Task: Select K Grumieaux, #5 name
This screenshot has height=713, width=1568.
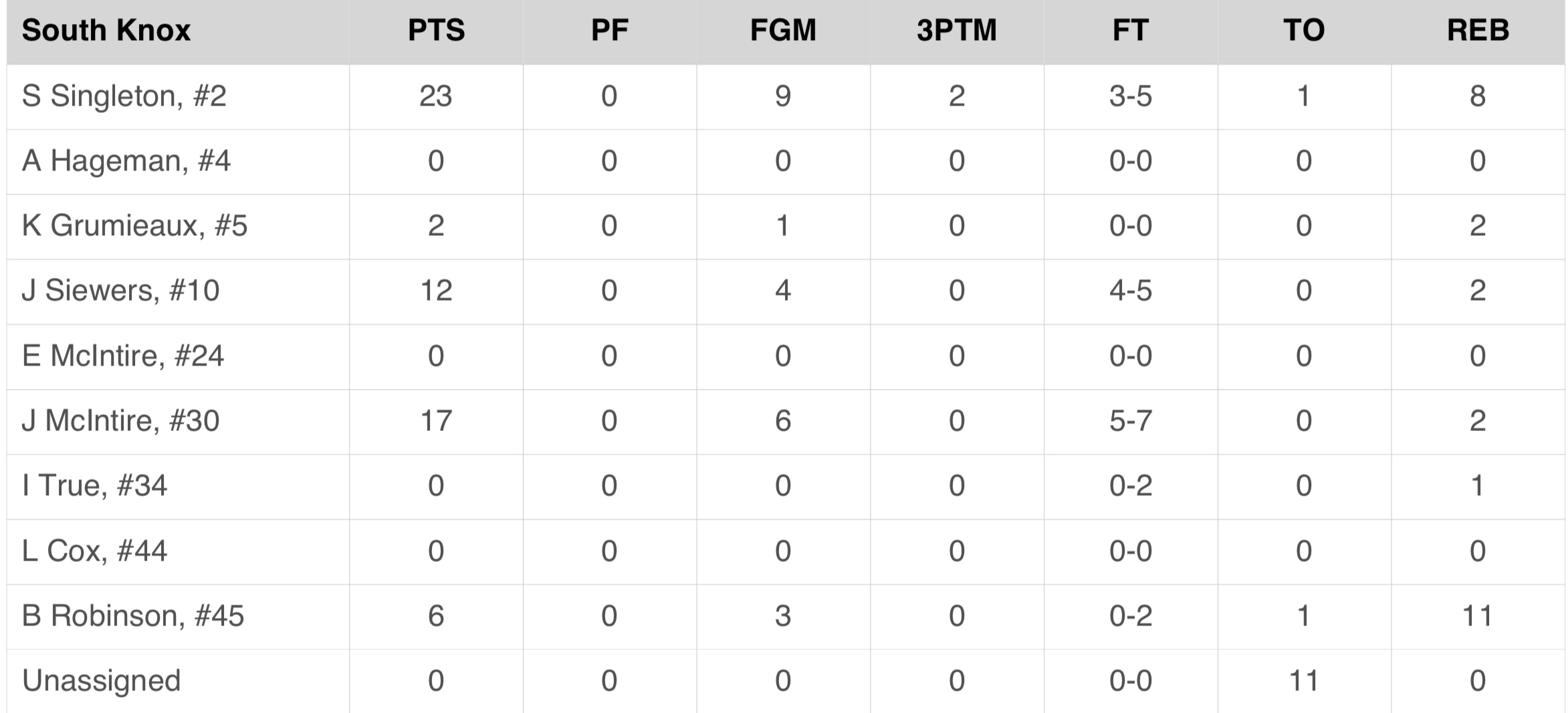Action: pyautogui.click(x=135, y=226)
